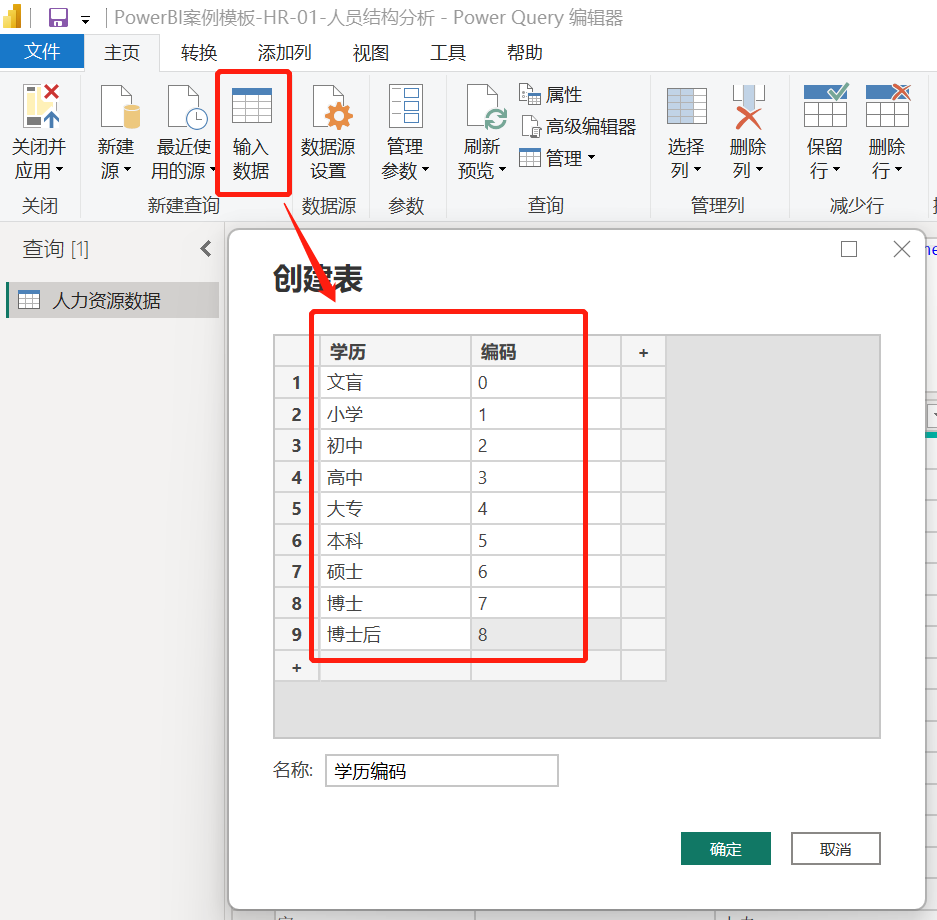Close the Create Table (创建表) dialog
The image size is (937, 920).
point(902,249)
